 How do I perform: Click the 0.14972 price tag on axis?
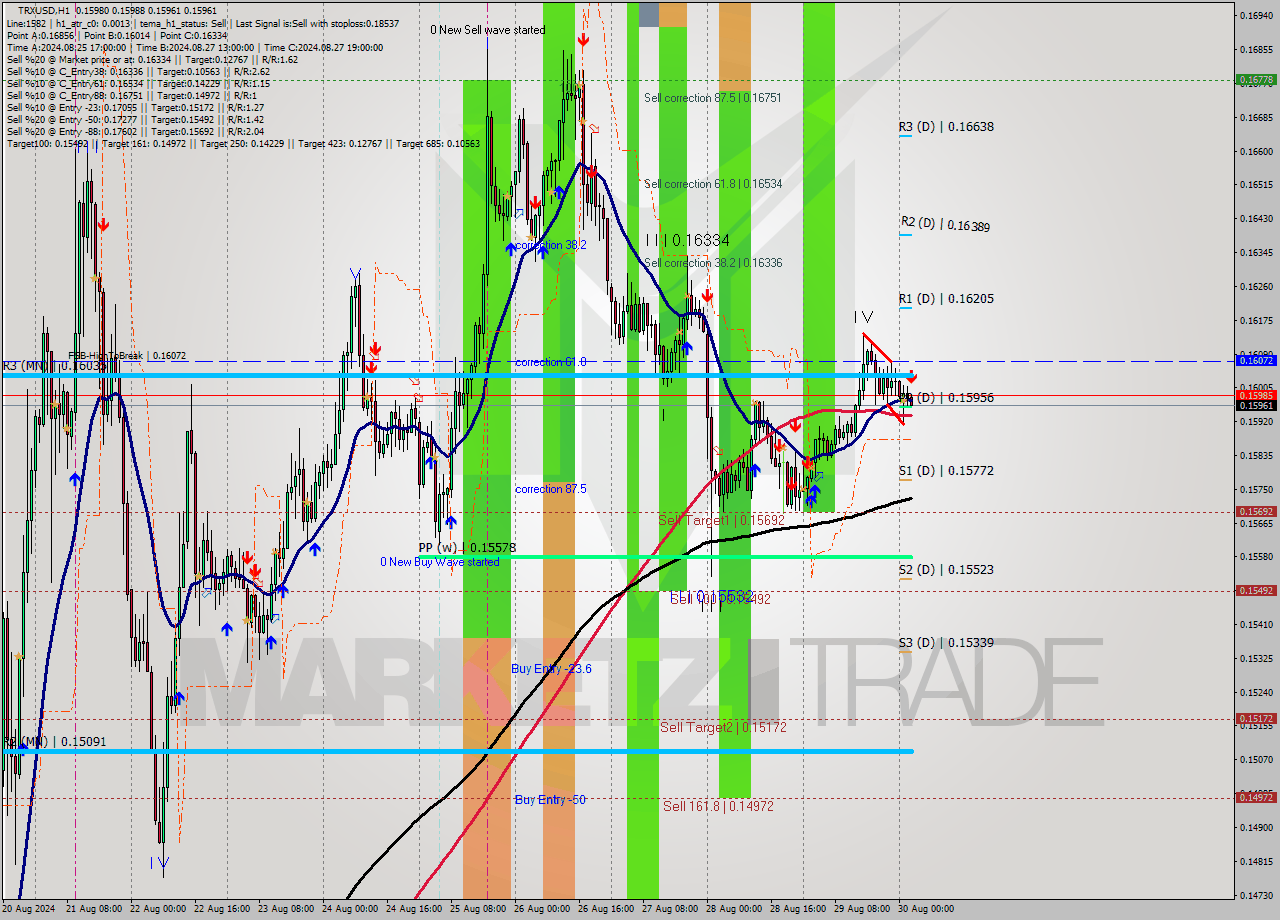click(x=1256, y=797)
